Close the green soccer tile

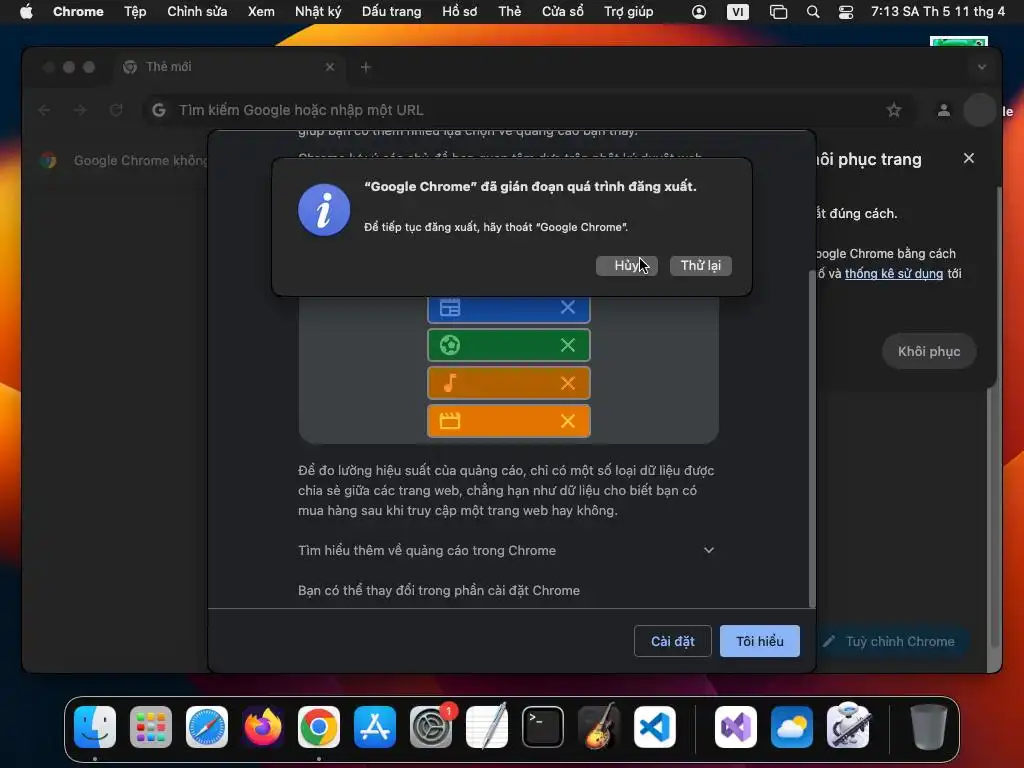[568, 345]
